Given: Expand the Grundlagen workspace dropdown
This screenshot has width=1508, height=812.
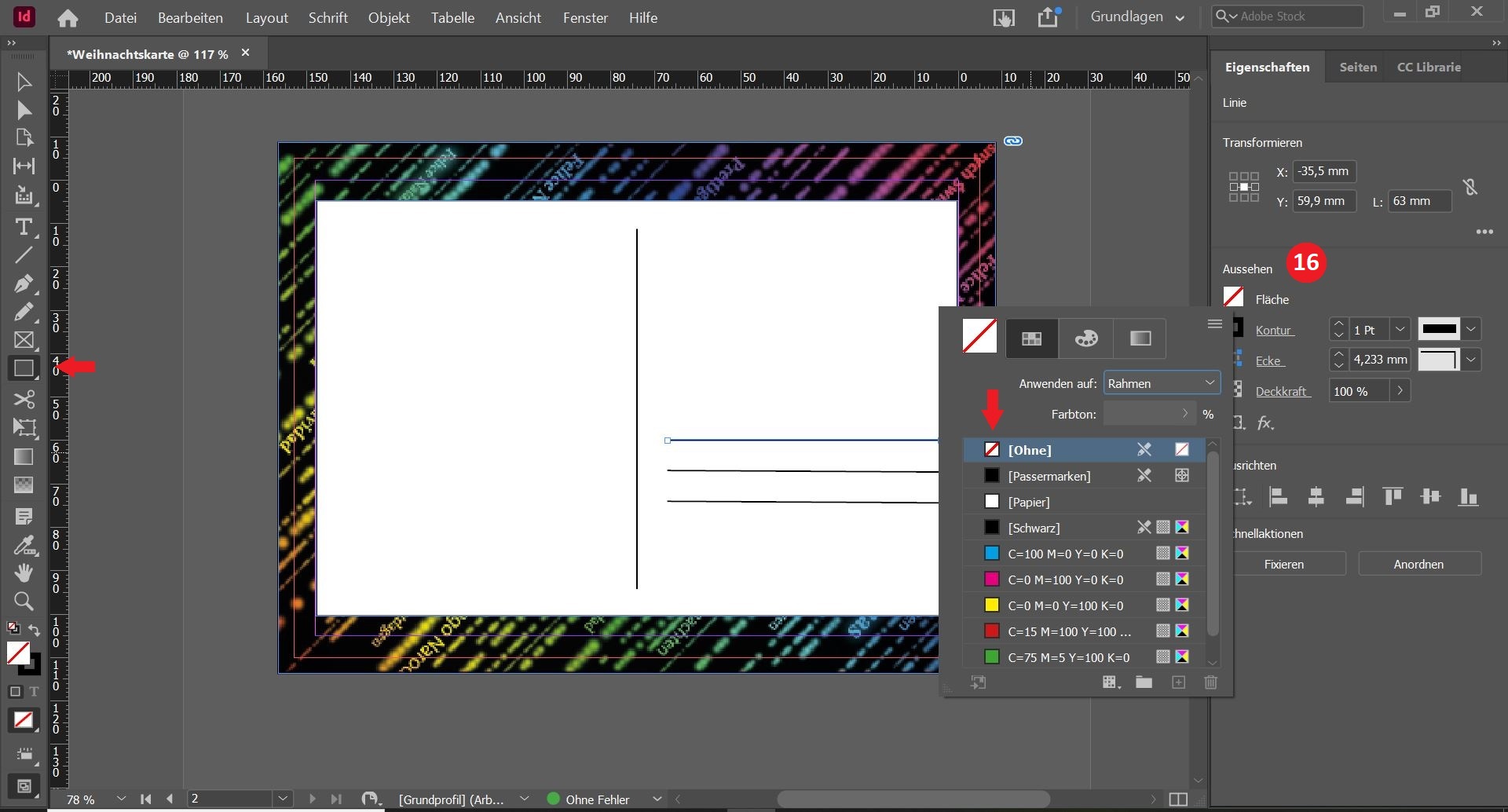Looking at the screenshot, I should 1137,17.
